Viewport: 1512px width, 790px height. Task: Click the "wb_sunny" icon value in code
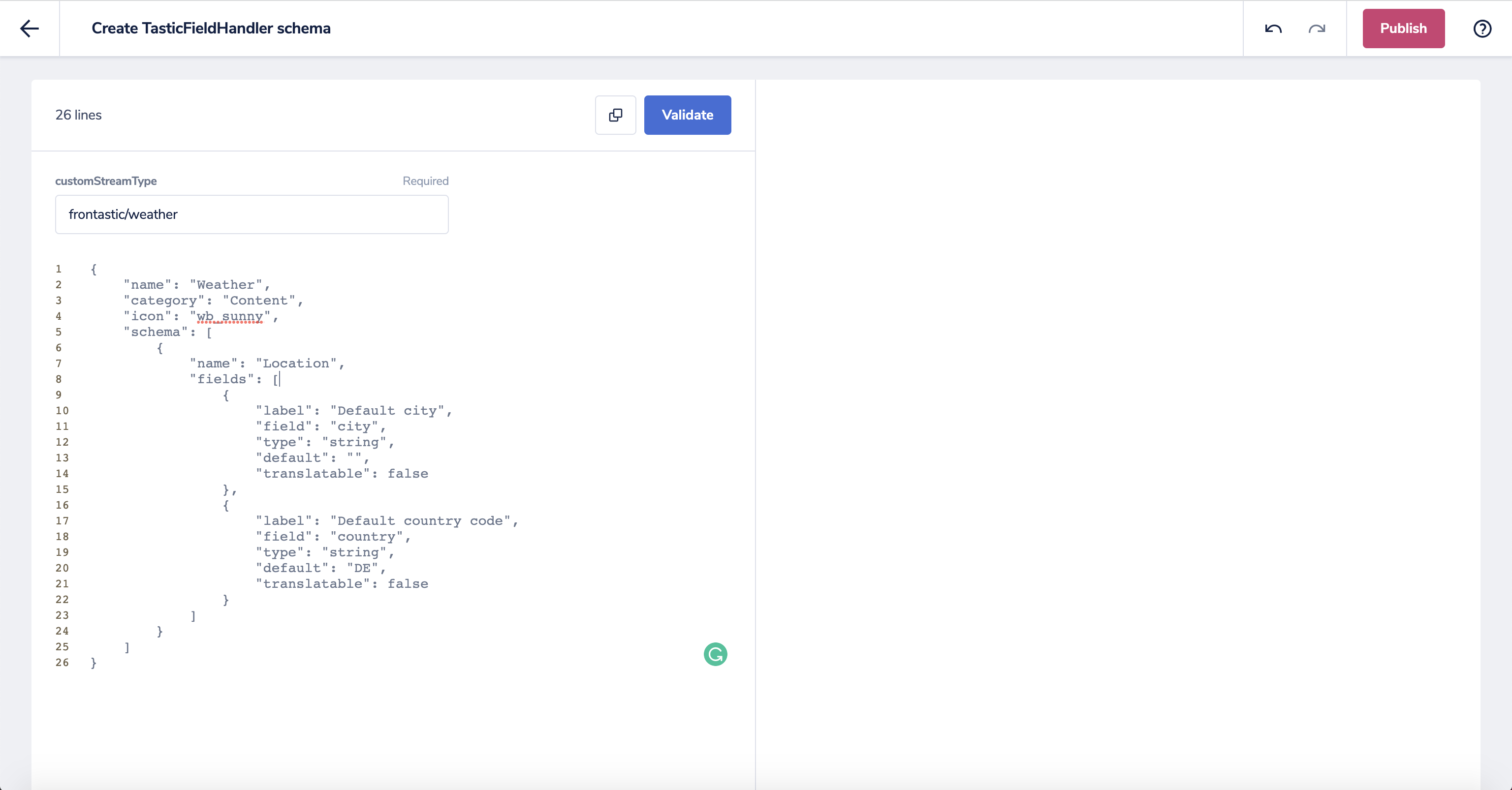(230, 316)
